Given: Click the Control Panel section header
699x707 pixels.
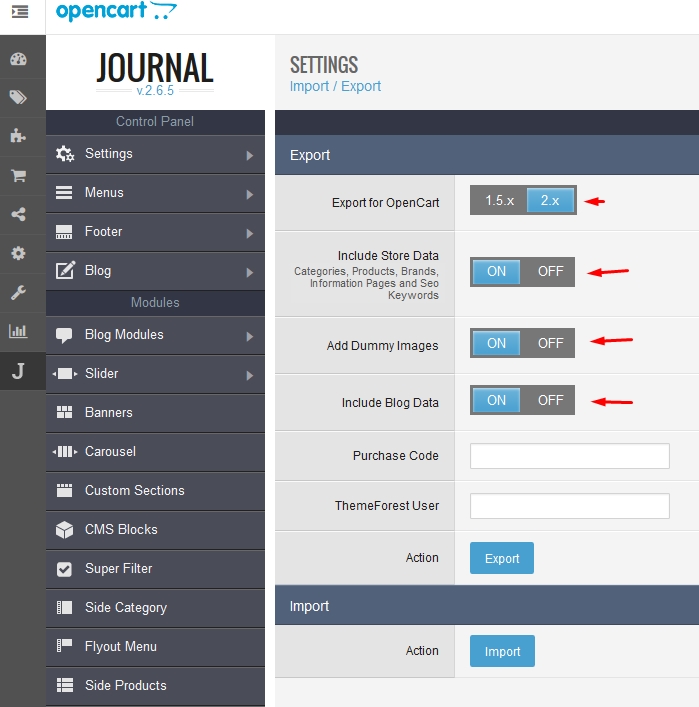Looking at the screenshot, I should pos(155,122).
